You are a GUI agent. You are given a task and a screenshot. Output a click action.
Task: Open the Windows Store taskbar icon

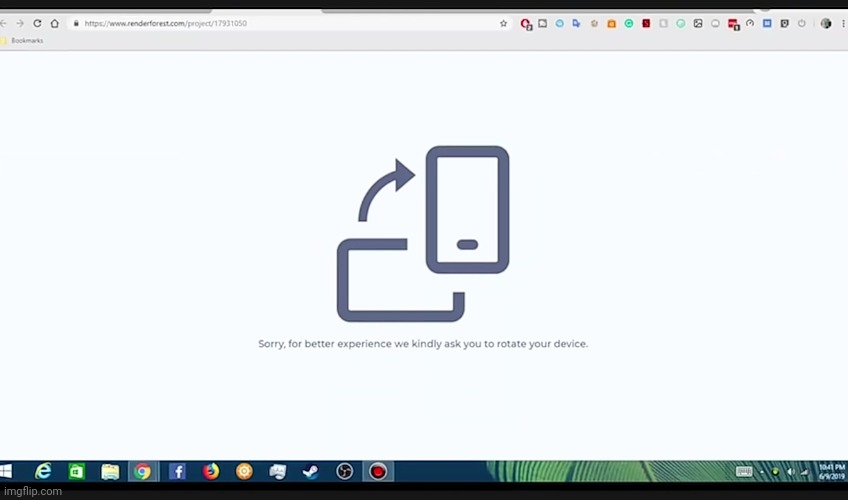76,471
